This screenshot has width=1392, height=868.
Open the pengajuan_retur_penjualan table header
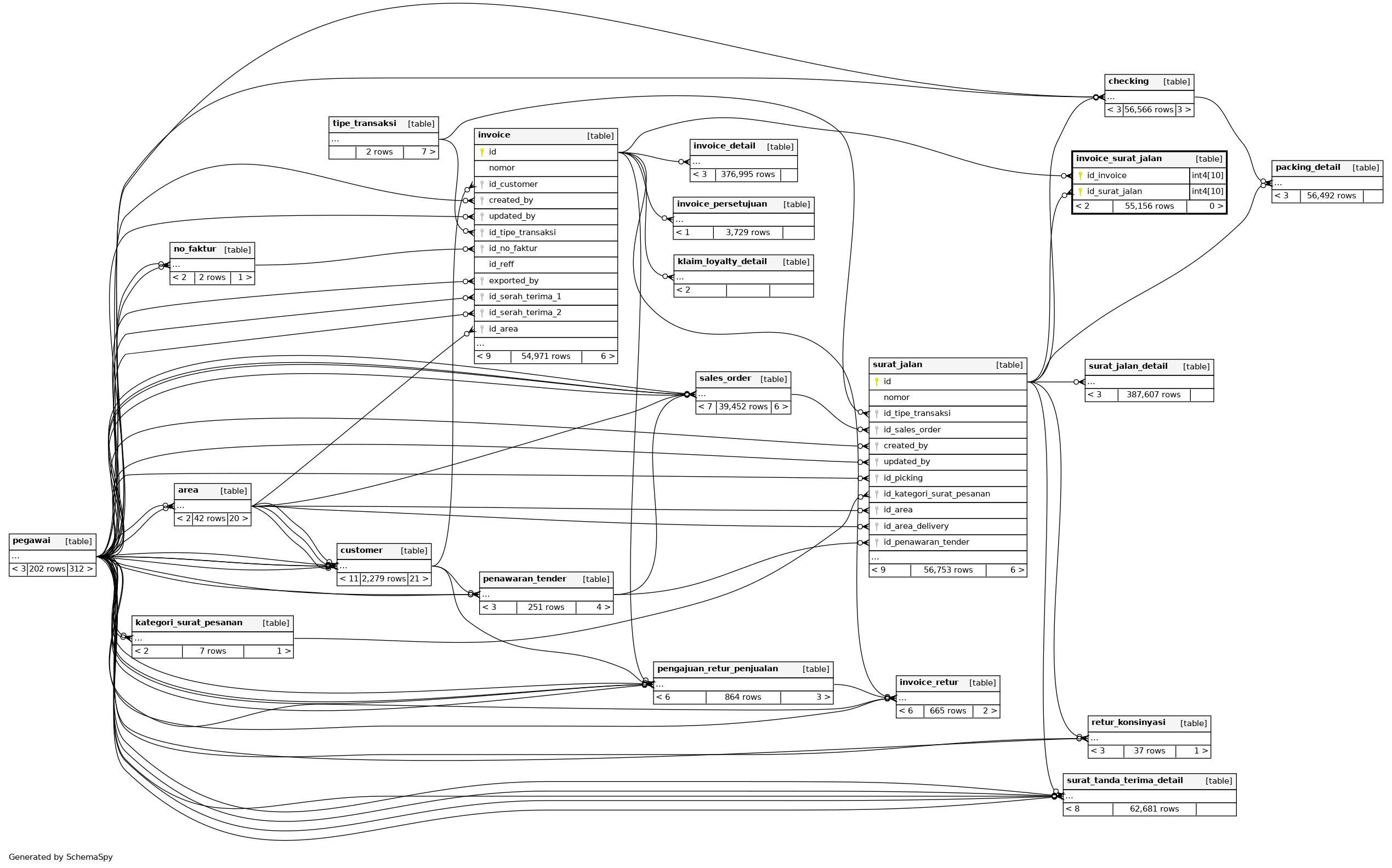[717, 669]
